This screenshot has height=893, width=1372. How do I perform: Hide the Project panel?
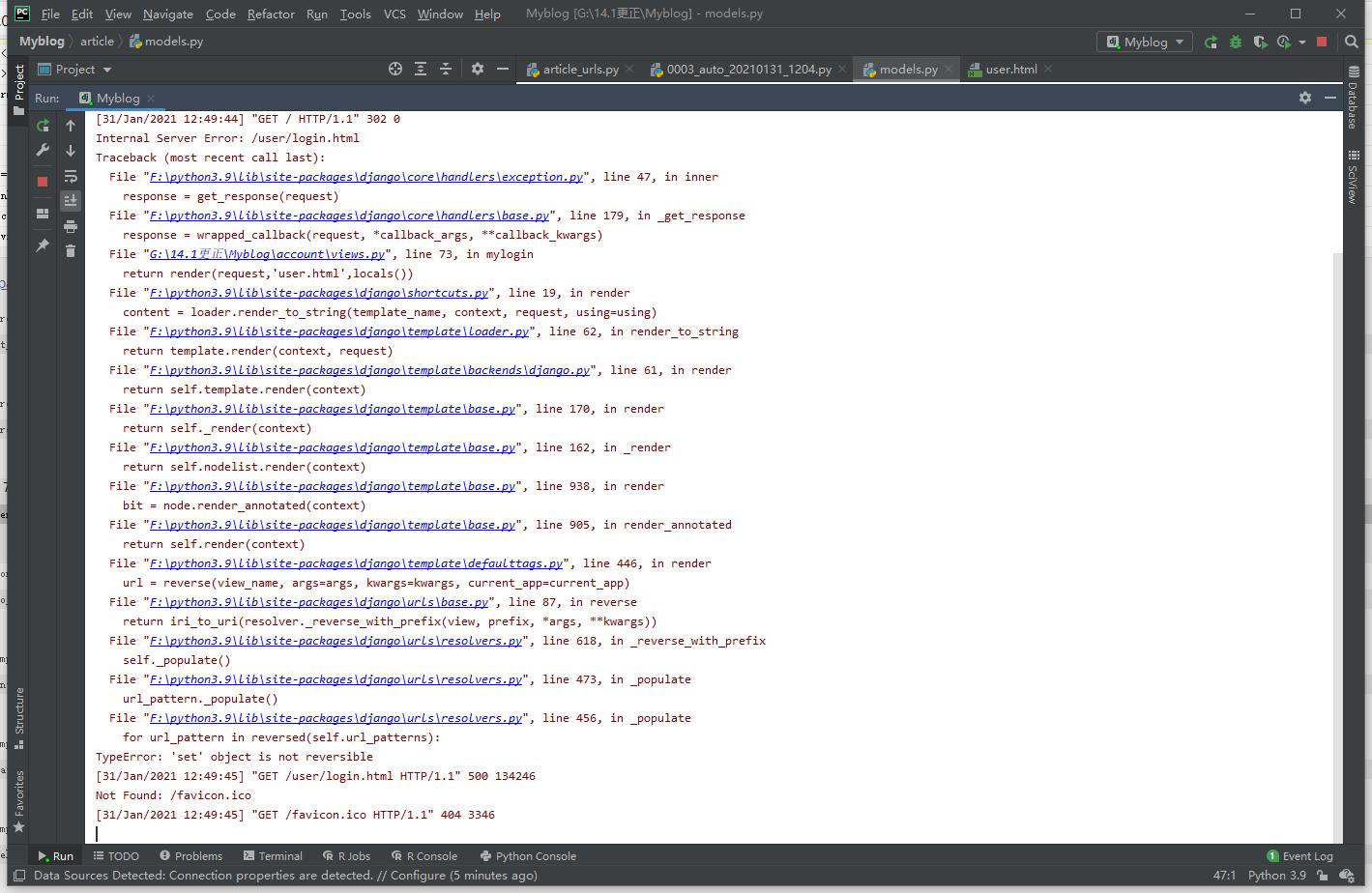(503, 69)
